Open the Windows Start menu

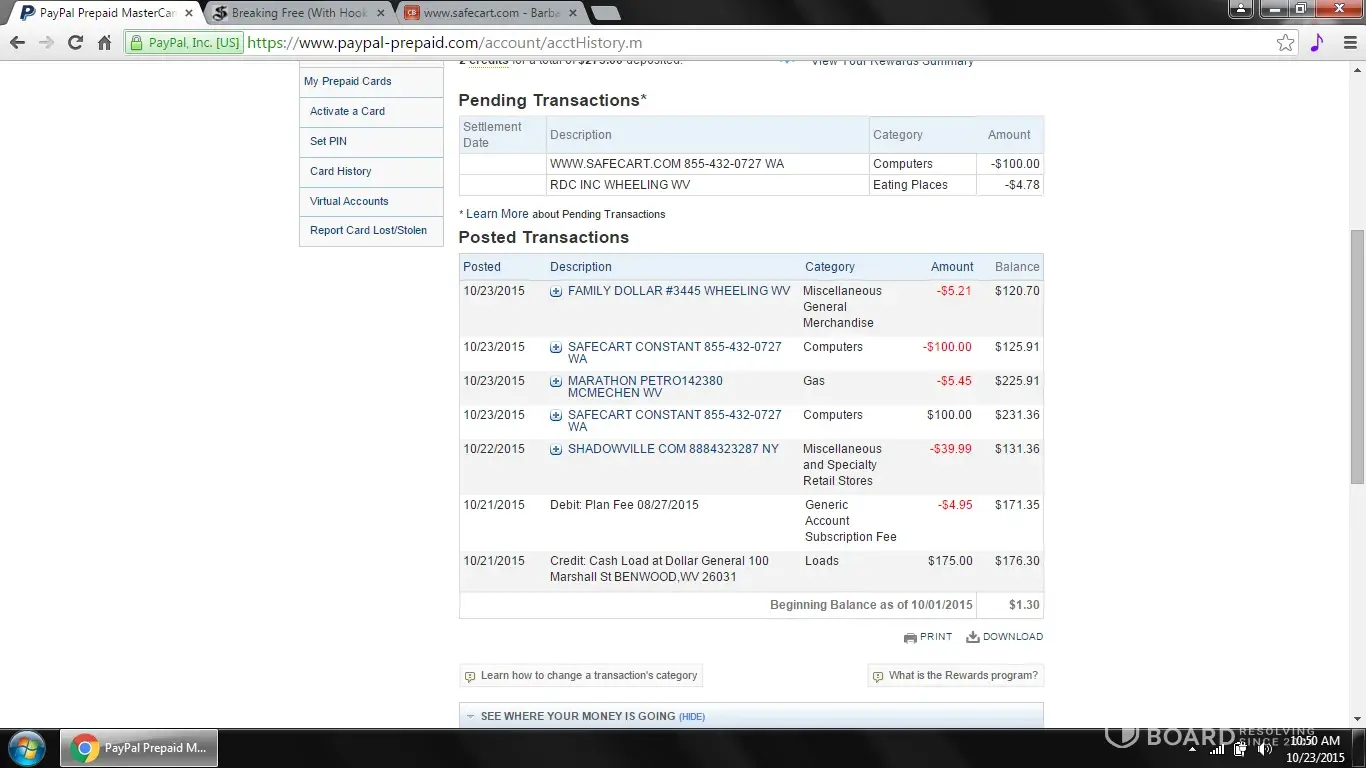point(27,748)
